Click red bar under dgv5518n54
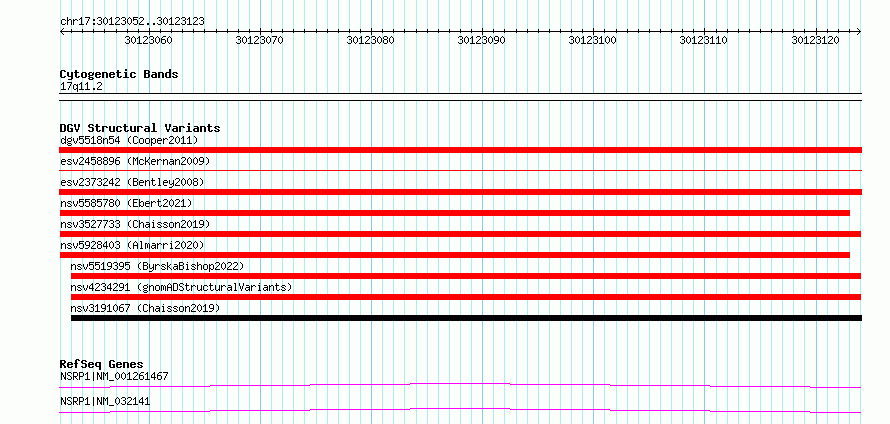890x424 pixels. pos(460,150)
